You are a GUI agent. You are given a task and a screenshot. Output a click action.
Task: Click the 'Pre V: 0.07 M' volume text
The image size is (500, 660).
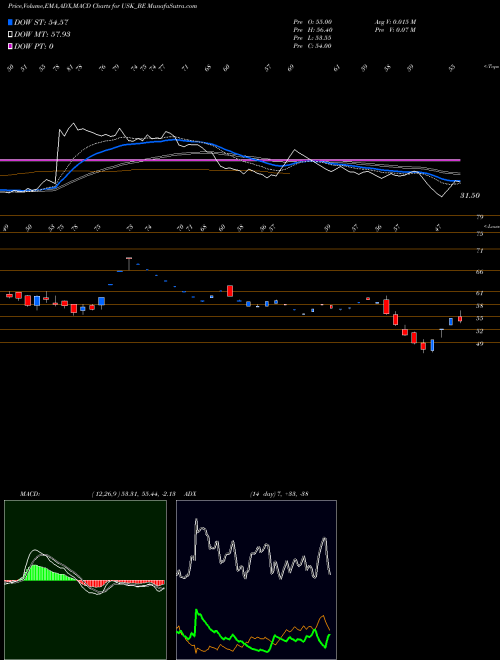coord(395,29)
